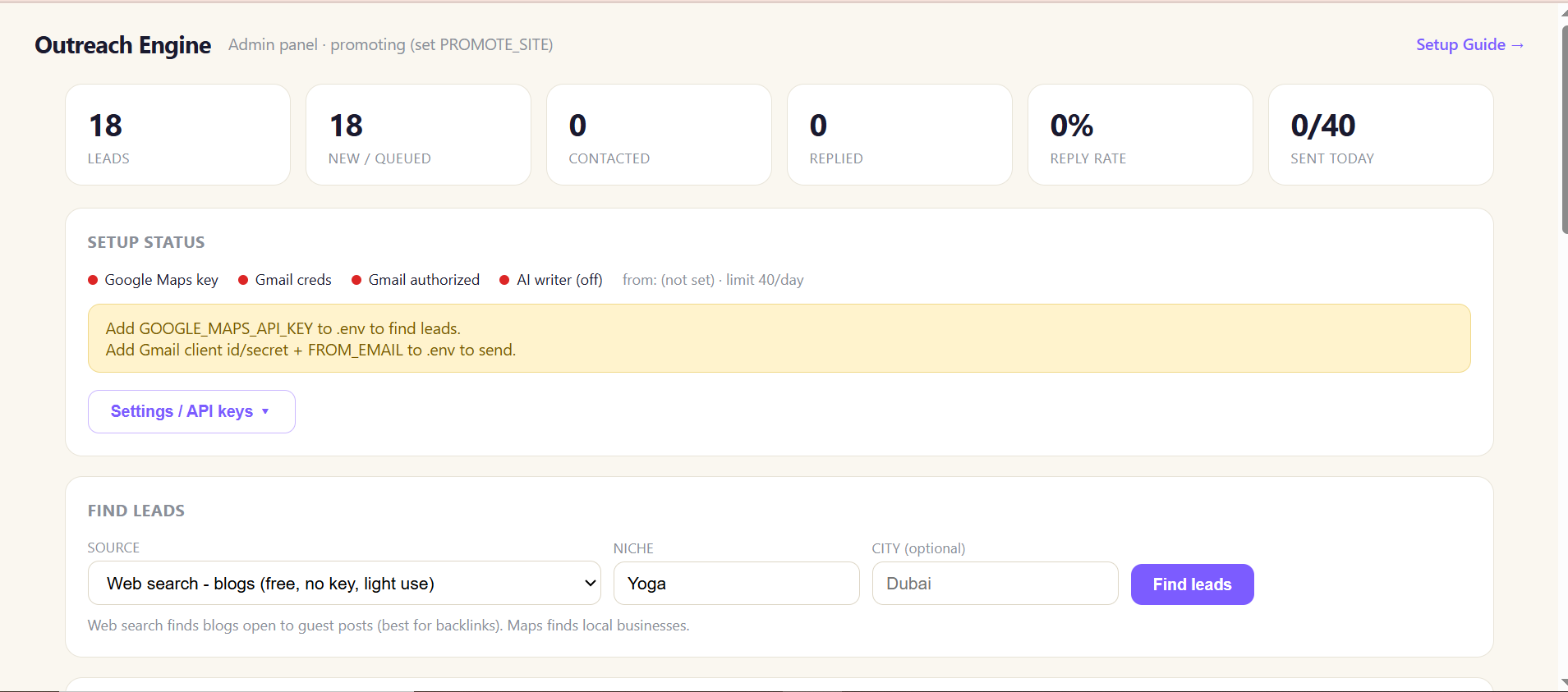Click the page's vertical scrollbar thumb

tap(1563, 130)
